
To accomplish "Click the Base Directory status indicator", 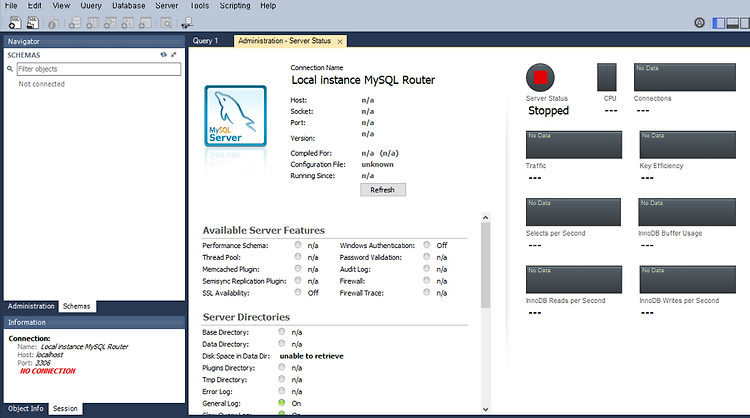I will 282,331.
